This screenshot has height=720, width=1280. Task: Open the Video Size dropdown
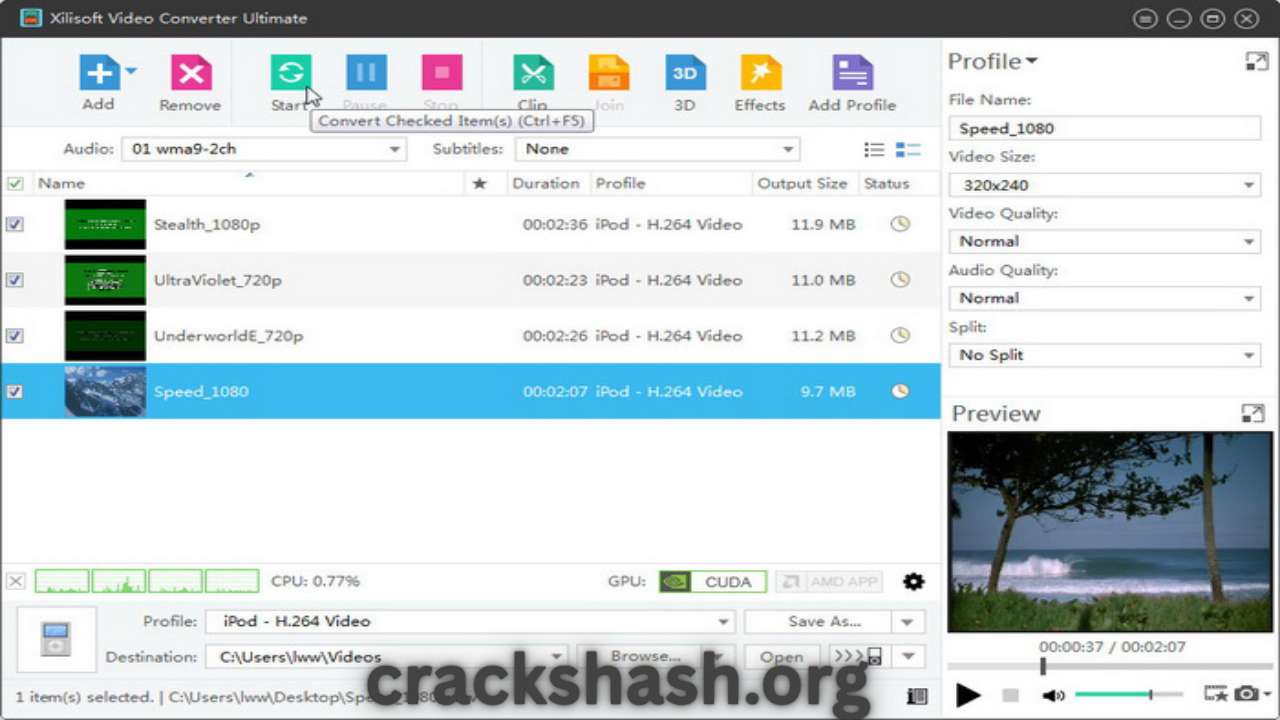tap(1105, 185)
